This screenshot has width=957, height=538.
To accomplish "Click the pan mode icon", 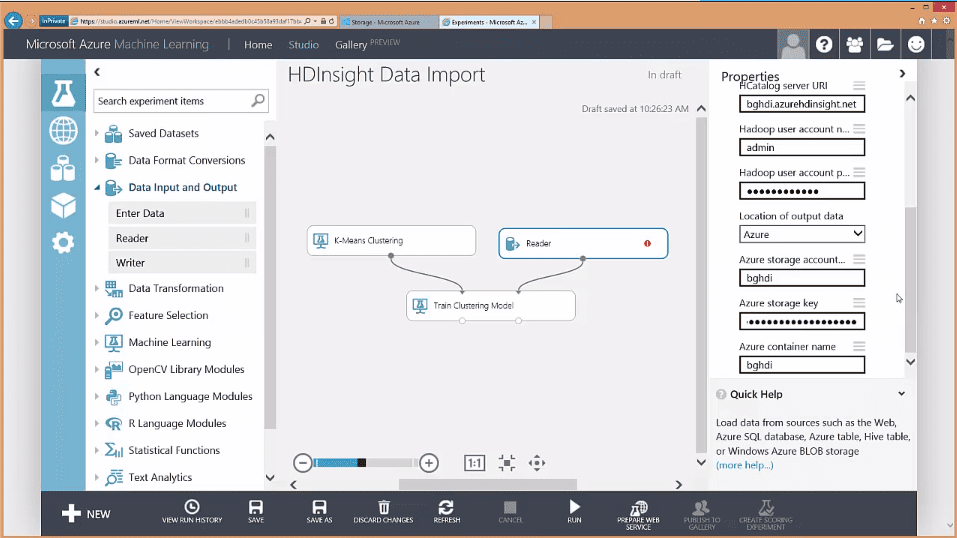I will pos(537,463).
